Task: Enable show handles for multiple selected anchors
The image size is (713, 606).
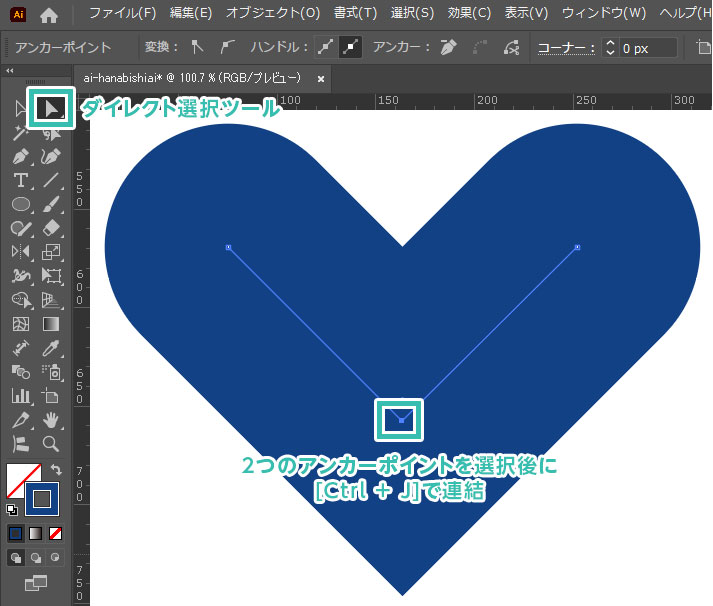Action: [326, 47]
